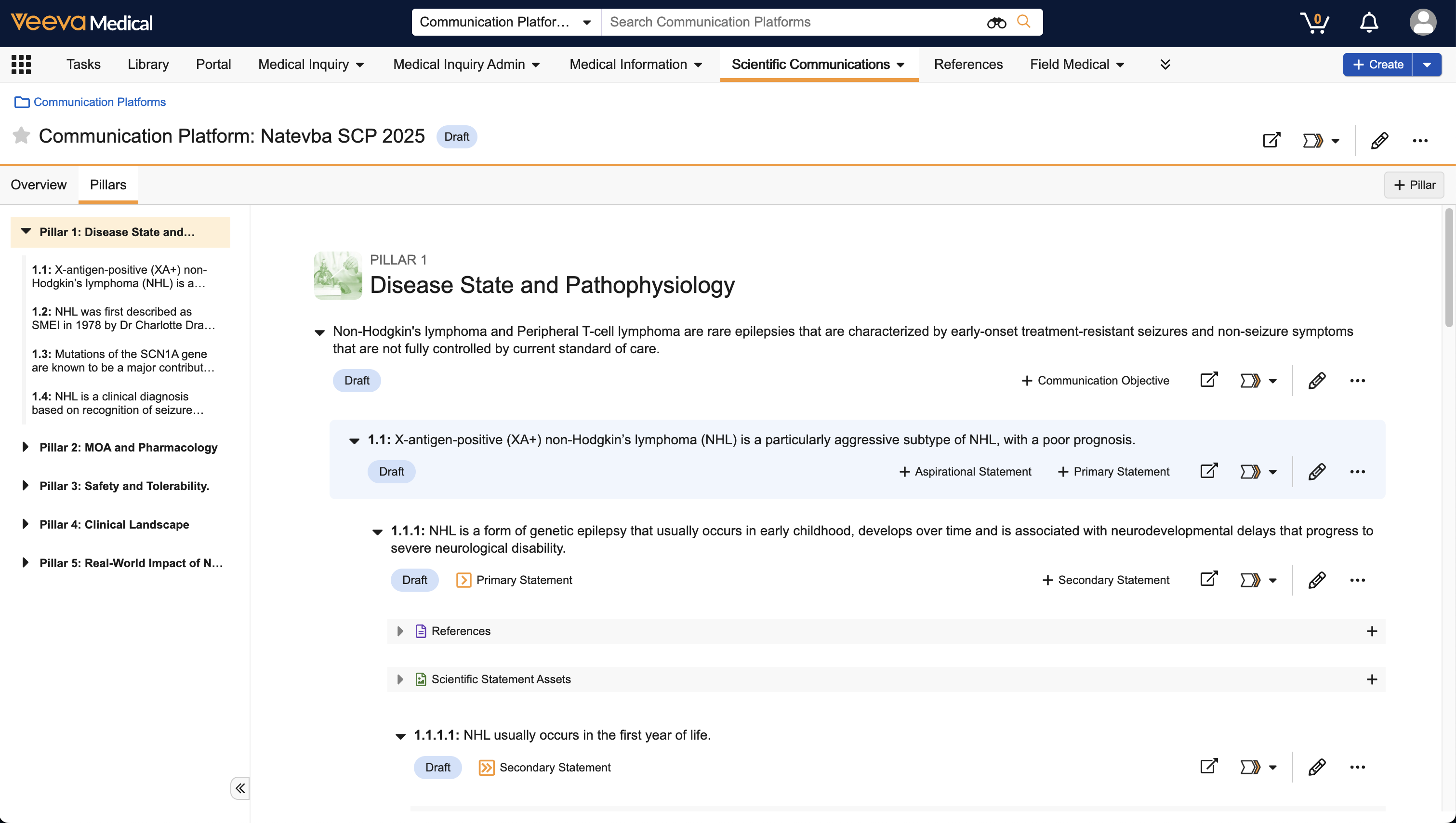Open statement 1.1 pop-out icon
The width and height of the screenshot is (1456, 823).
(1208, 471)
